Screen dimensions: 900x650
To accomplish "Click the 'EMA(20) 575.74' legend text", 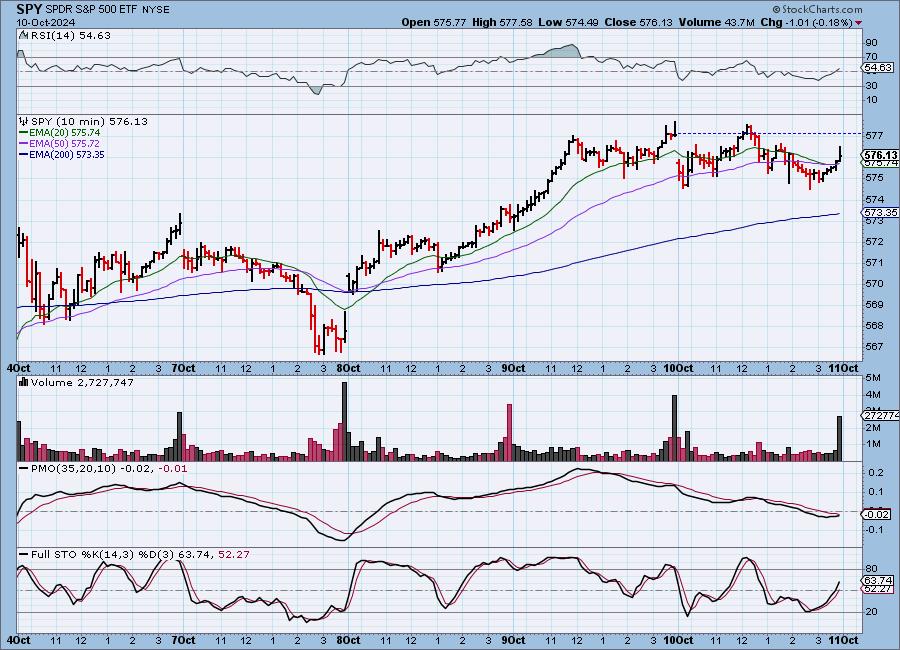I will coord(64,133).
